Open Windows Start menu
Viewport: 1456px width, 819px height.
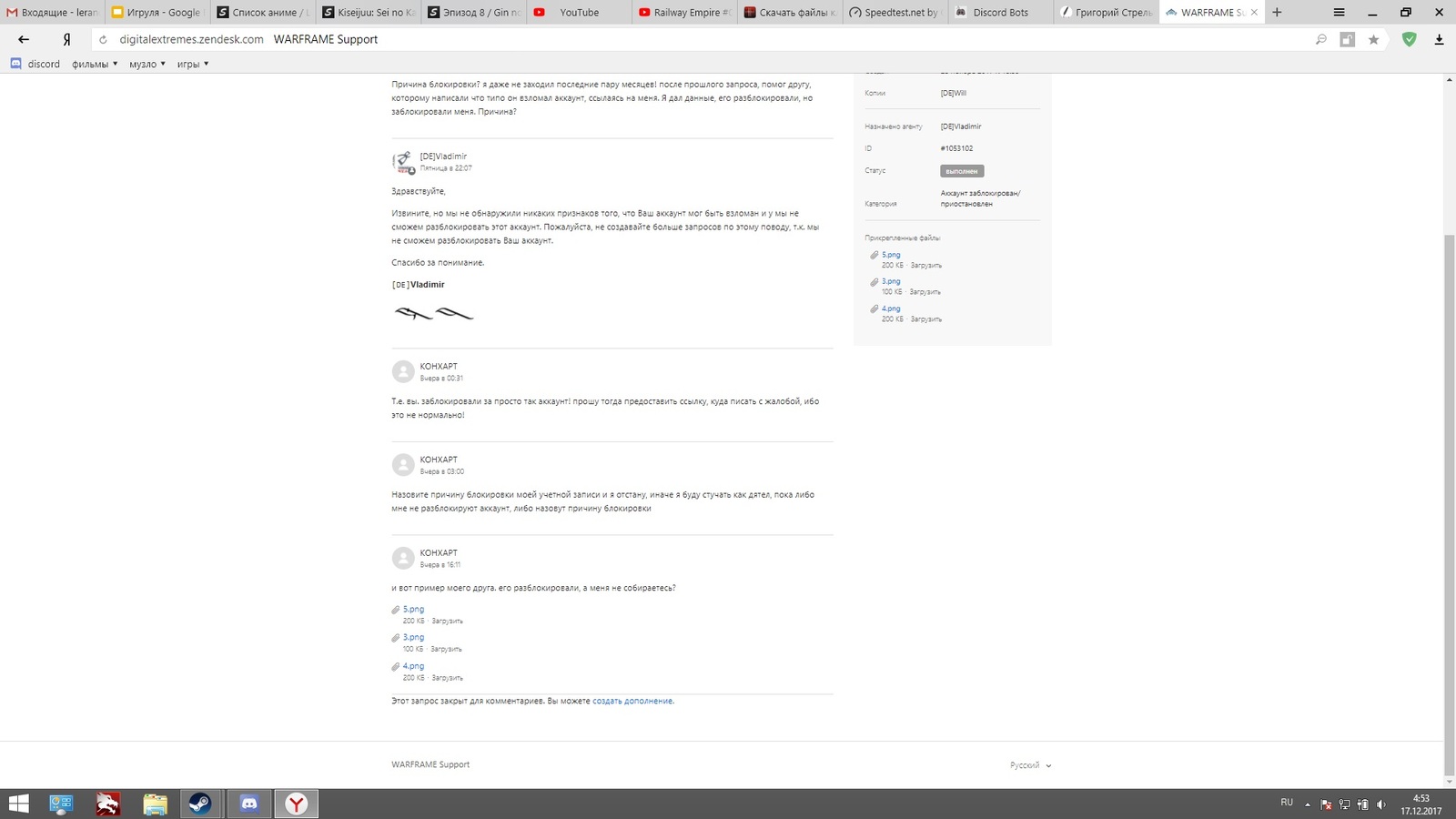click(x=18, y=804)
